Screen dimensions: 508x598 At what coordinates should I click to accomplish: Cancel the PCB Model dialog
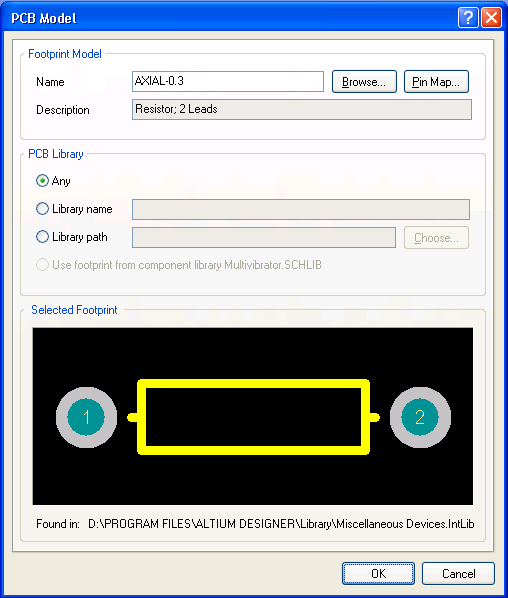click(x=458, y=573)
